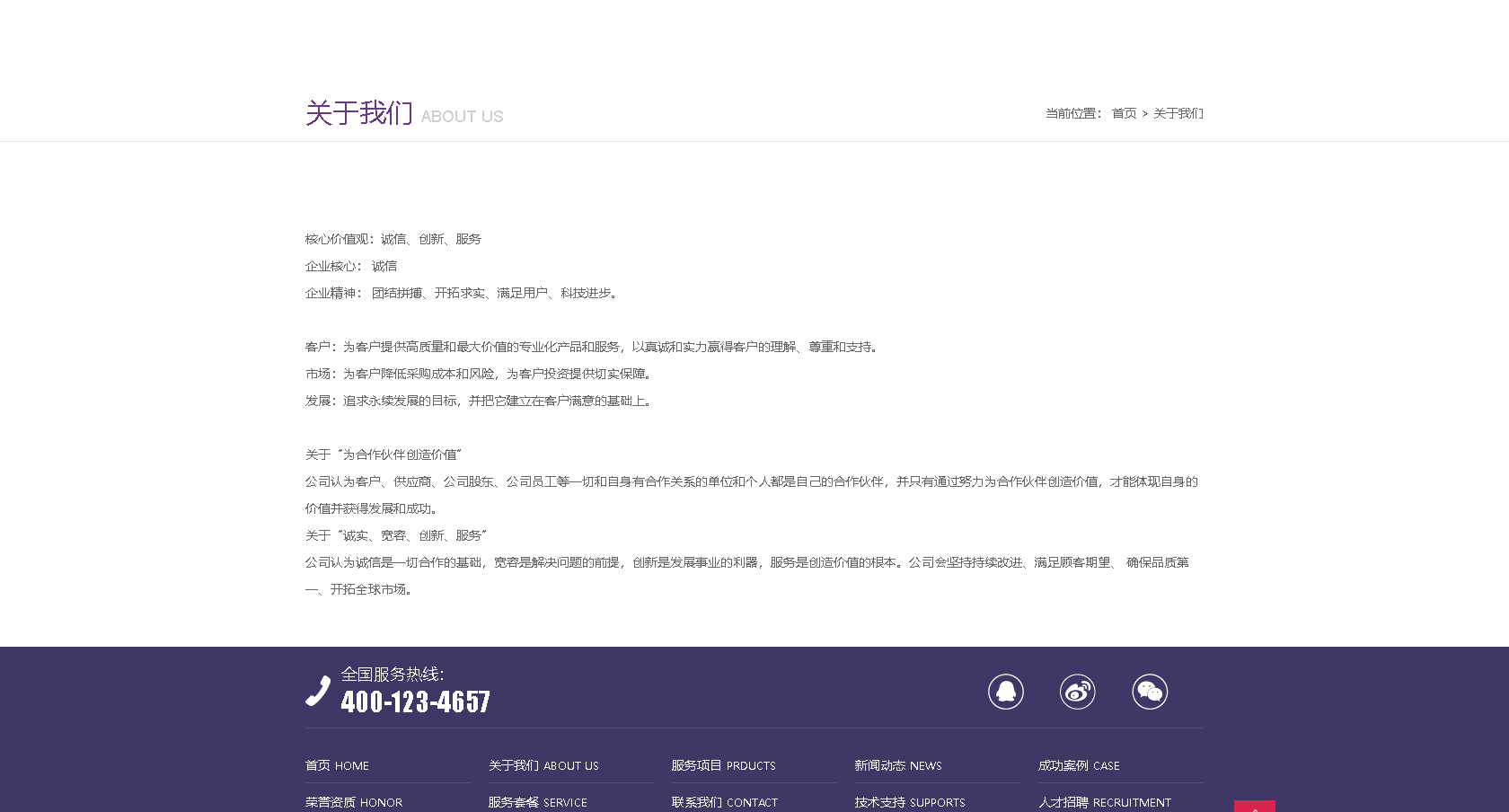Select the QQ penguin circle in footer
The image size is (1509, 812).
[x=1006, y=692]
